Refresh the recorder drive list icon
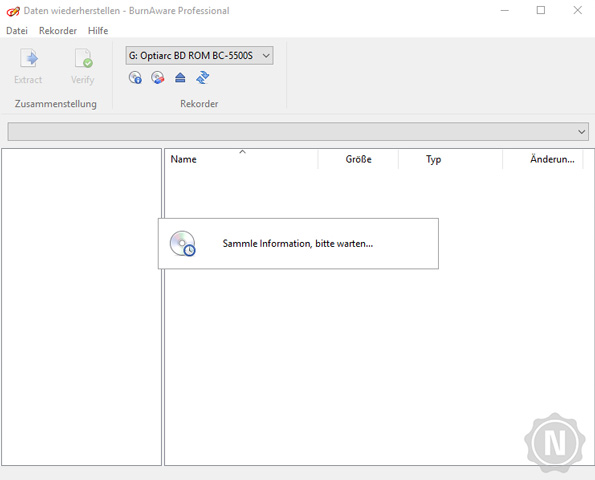The image size is (595, 480). point(203,78)
